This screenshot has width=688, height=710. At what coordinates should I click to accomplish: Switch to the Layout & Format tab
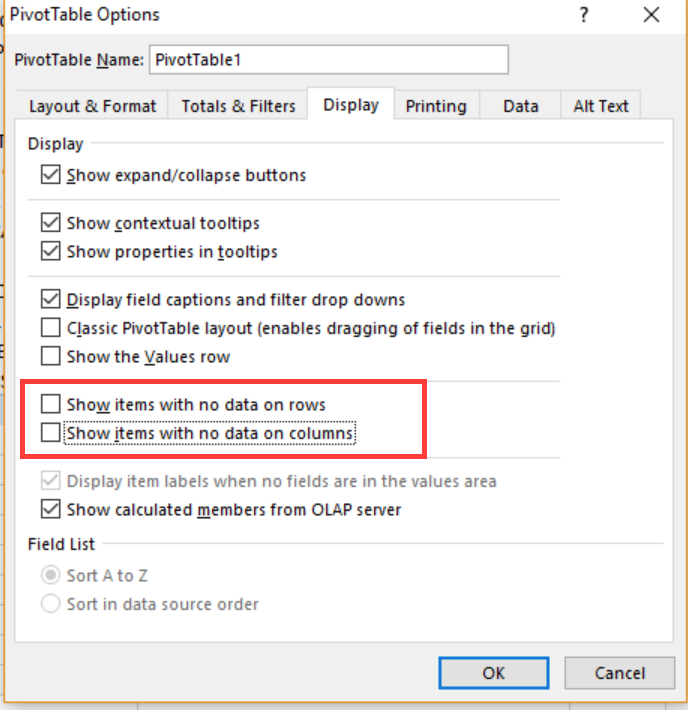pos(92,106)
